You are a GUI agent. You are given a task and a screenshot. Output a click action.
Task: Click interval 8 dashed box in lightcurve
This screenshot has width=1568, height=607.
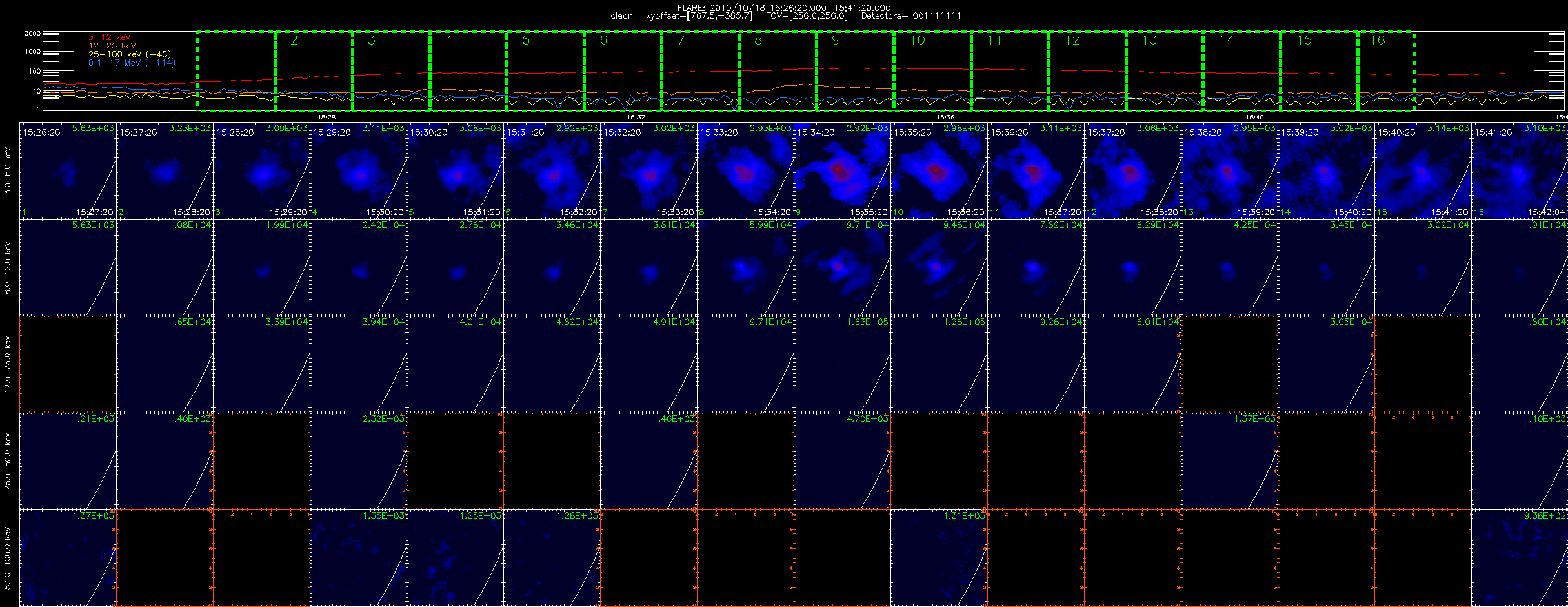[x=778, y=71]
